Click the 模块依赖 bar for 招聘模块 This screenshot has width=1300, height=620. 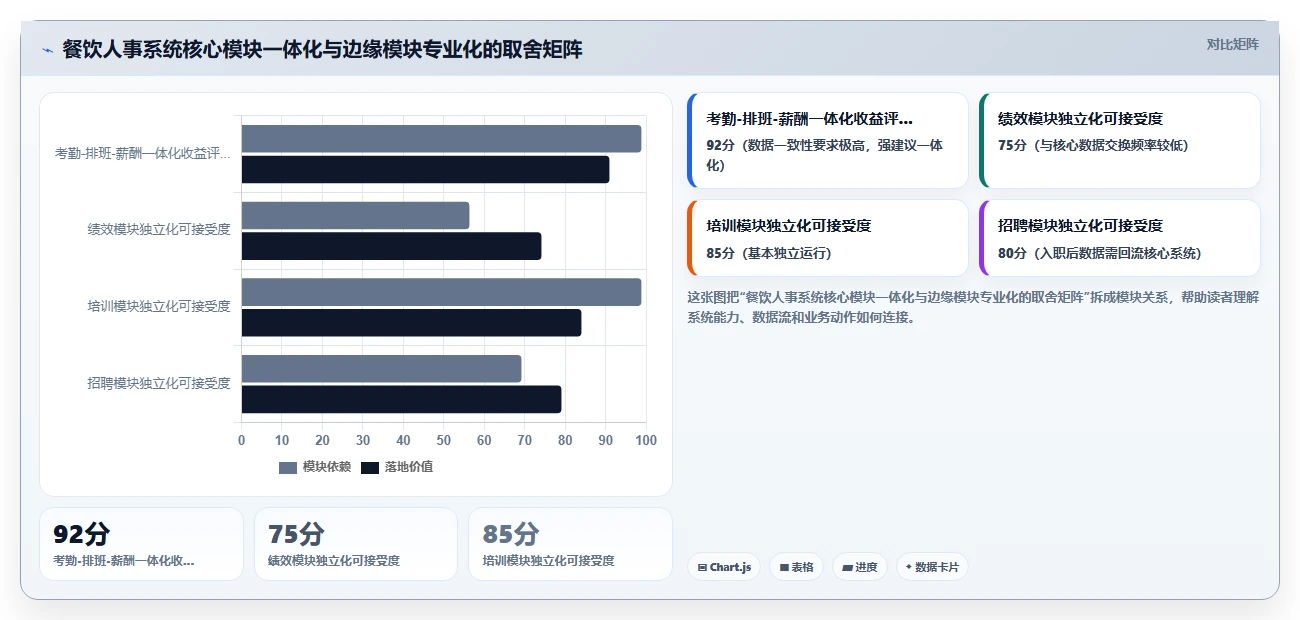(381, 368)
